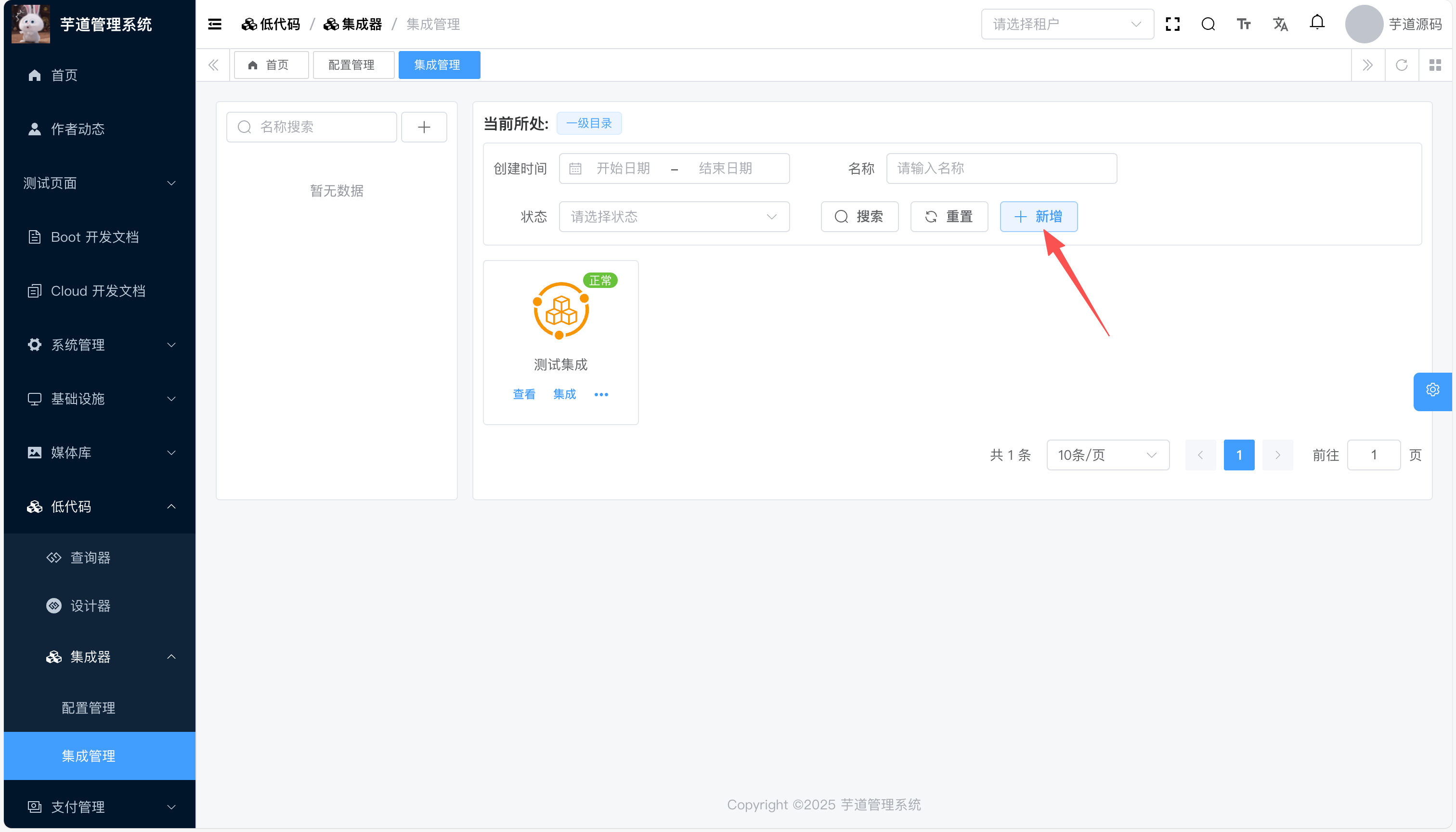Open the 请选择租户 tenant dropdown
The image size is (1456, 832).
tap(1066, 24)
